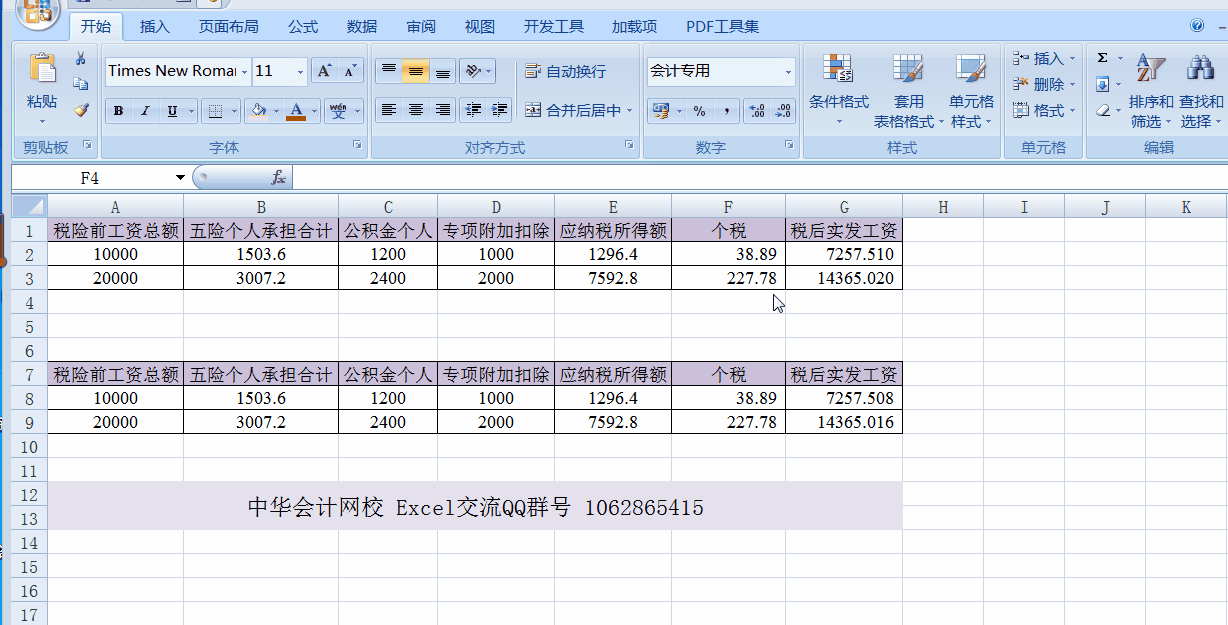Open the number format (会计专用) dropdown

(788, 71)
